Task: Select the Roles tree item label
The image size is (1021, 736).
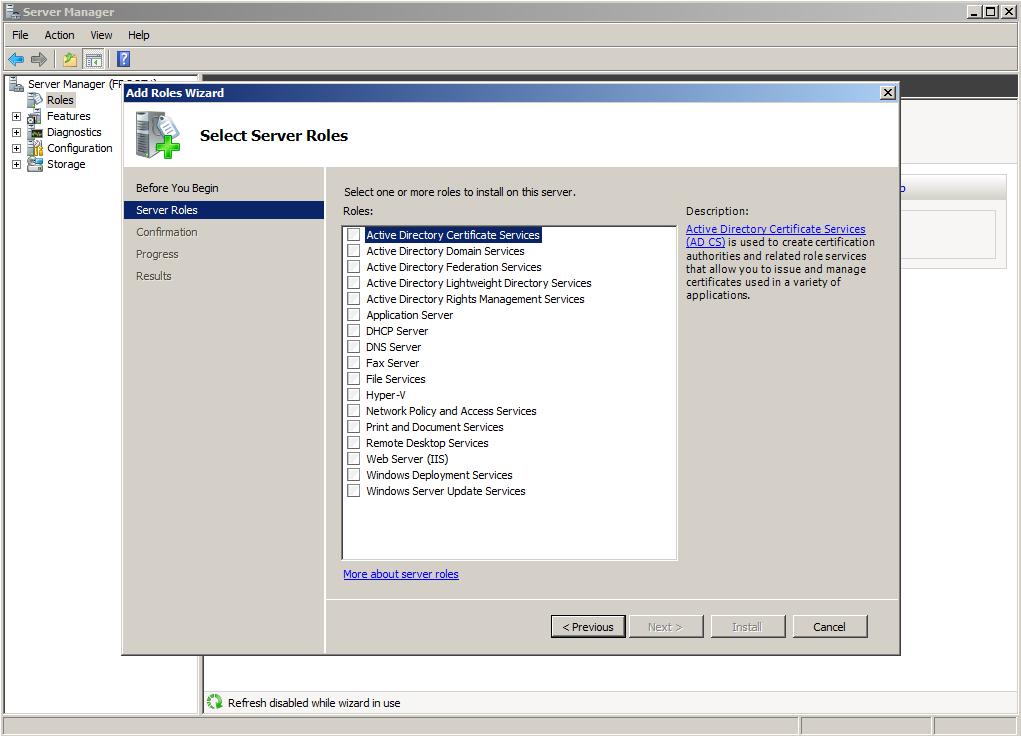Action: 60,100
